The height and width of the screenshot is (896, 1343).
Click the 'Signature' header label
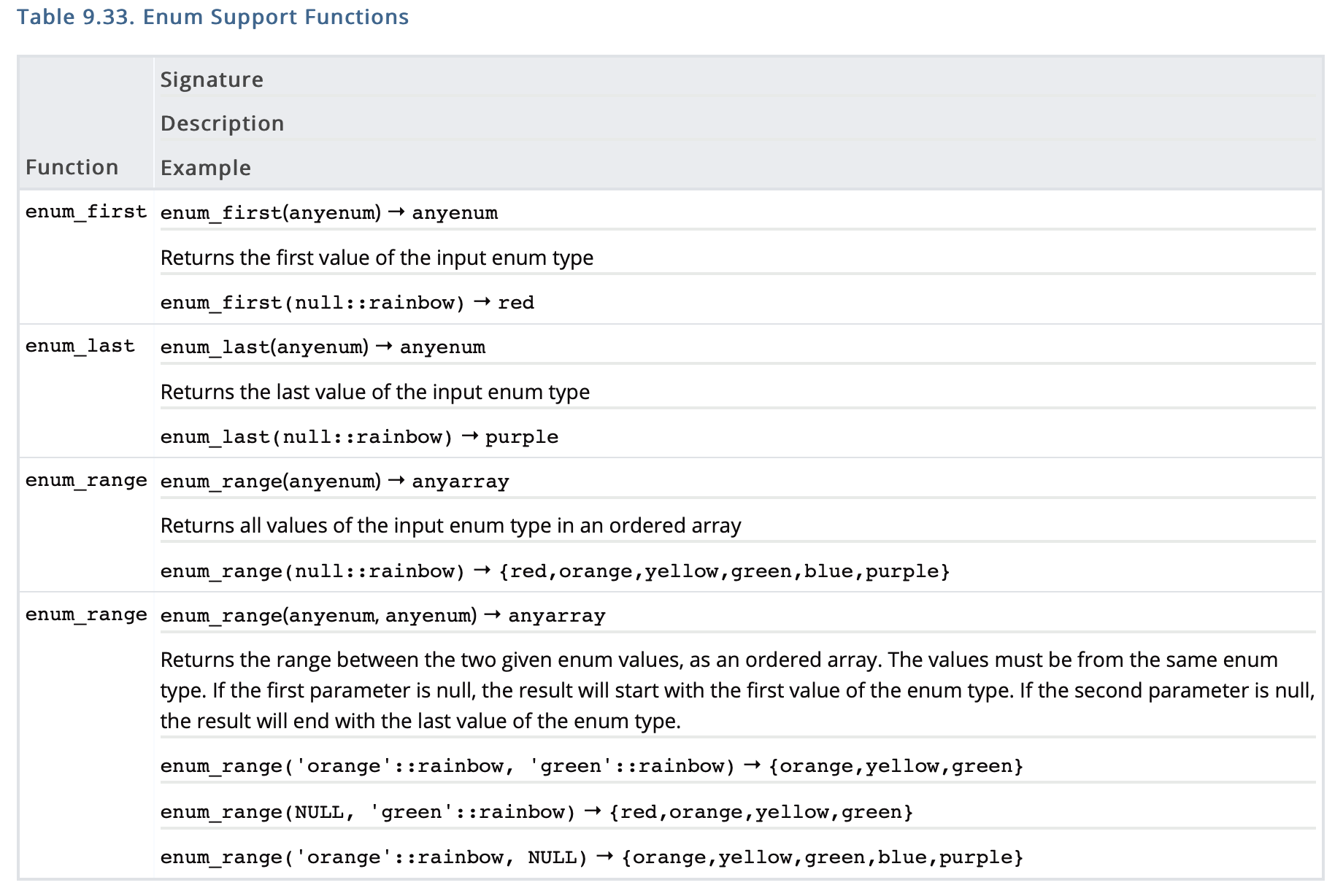pos(212,80)
